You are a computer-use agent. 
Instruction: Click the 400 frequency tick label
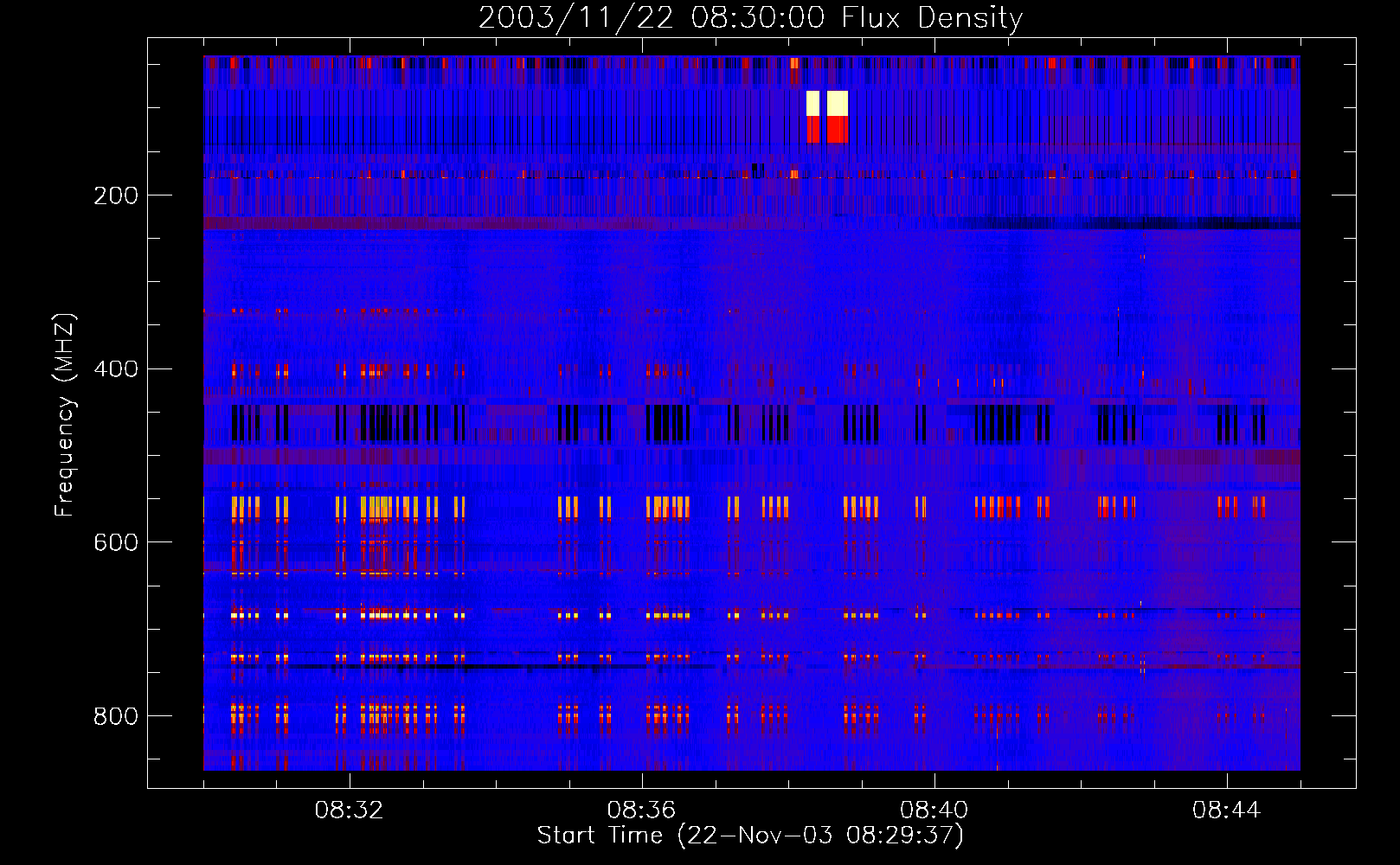tap(116, 369)
